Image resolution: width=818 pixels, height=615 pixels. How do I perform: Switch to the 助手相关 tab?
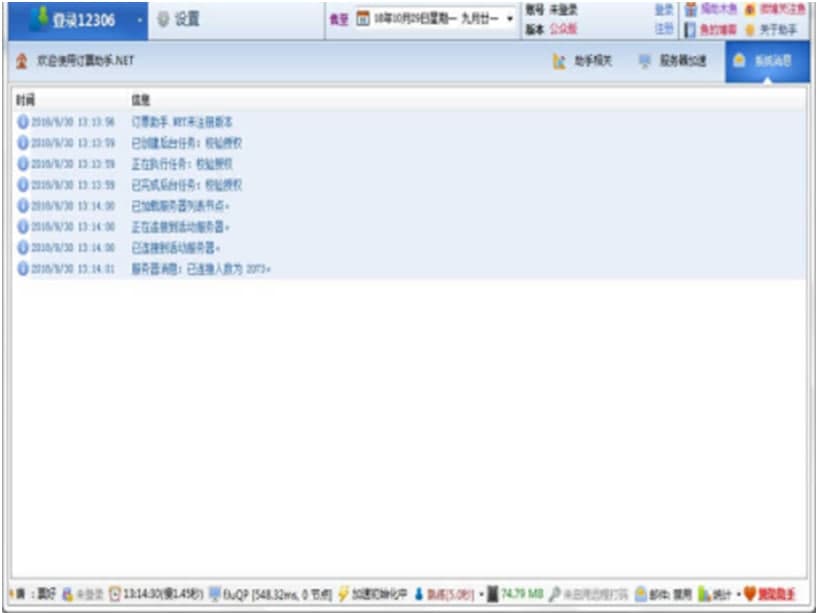(582, 61)
